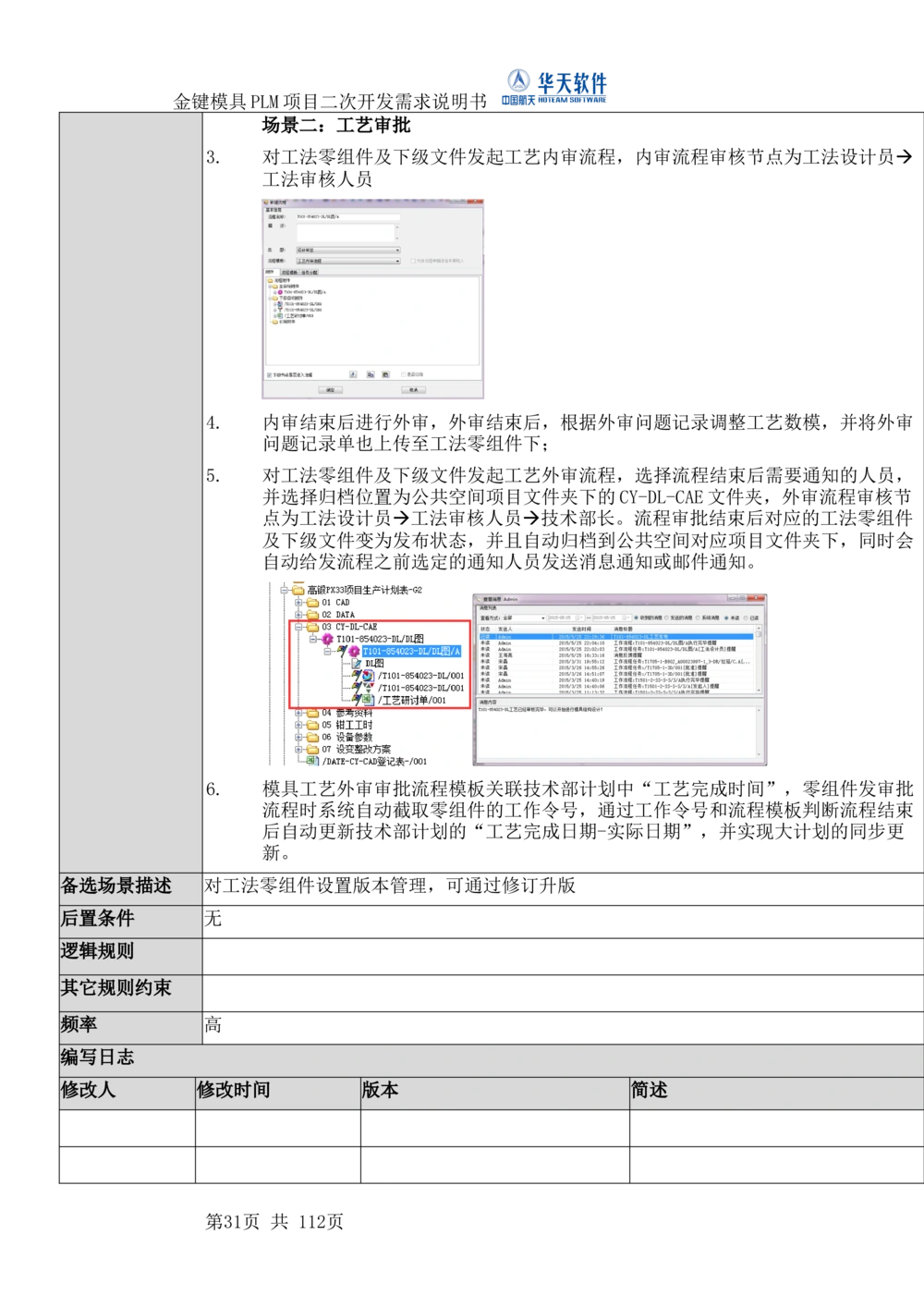Click the 01 CAD folder icon
924x1308 pixels.
click(312, 603)
